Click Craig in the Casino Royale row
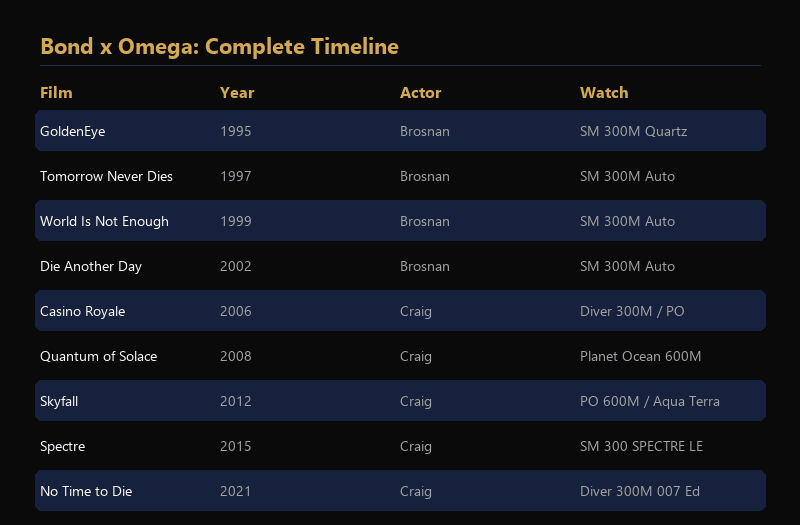The width and height of the screenshot is (800, 525). click(x=416, y=311)
